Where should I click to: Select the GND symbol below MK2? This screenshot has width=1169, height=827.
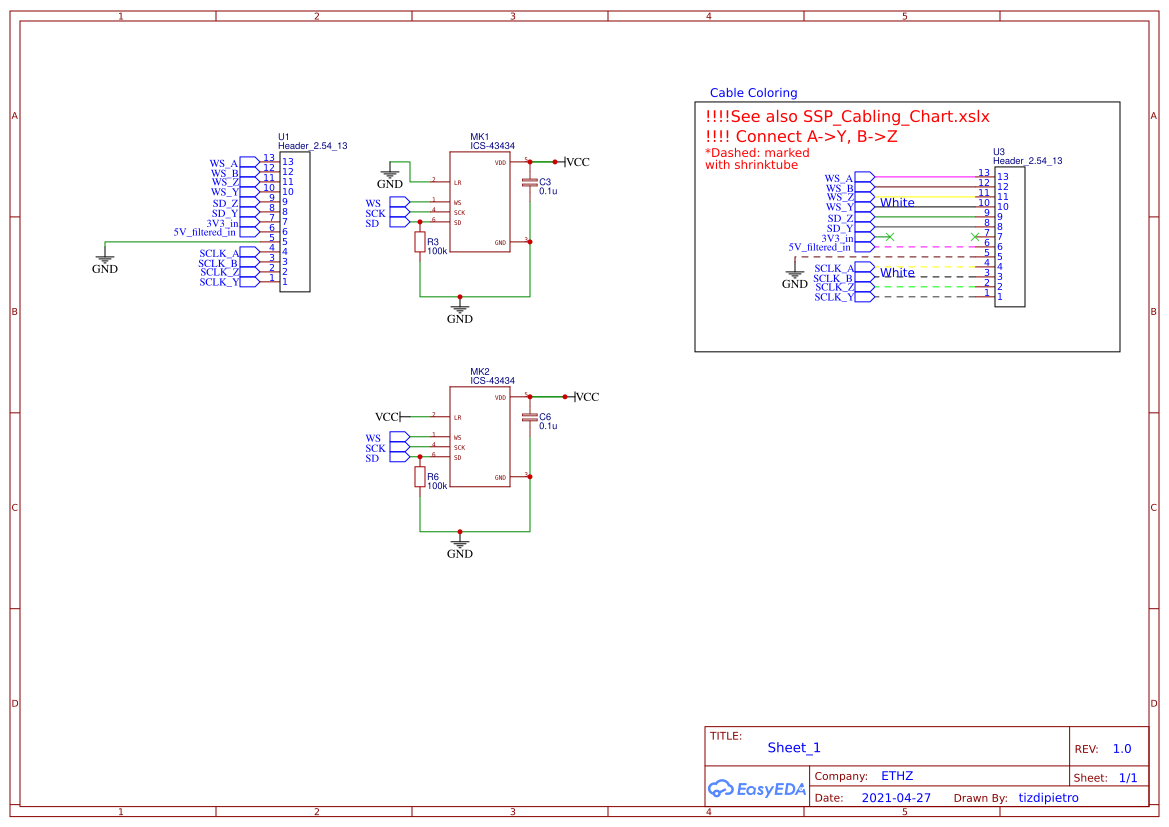459,544
